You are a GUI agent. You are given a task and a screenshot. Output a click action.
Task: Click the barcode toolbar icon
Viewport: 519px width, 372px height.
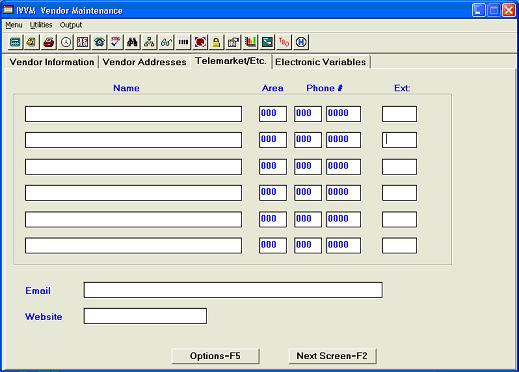tap(183, 42)
